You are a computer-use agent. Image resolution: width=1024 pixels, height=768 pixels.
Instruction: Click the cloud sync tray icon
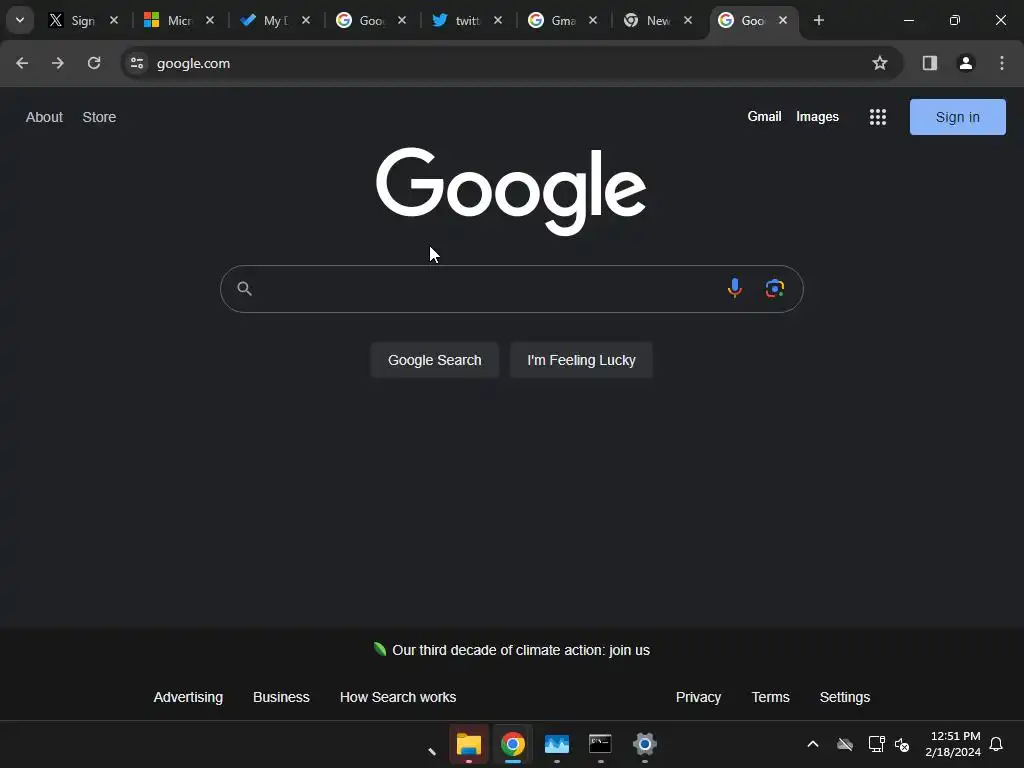[845, 744]
